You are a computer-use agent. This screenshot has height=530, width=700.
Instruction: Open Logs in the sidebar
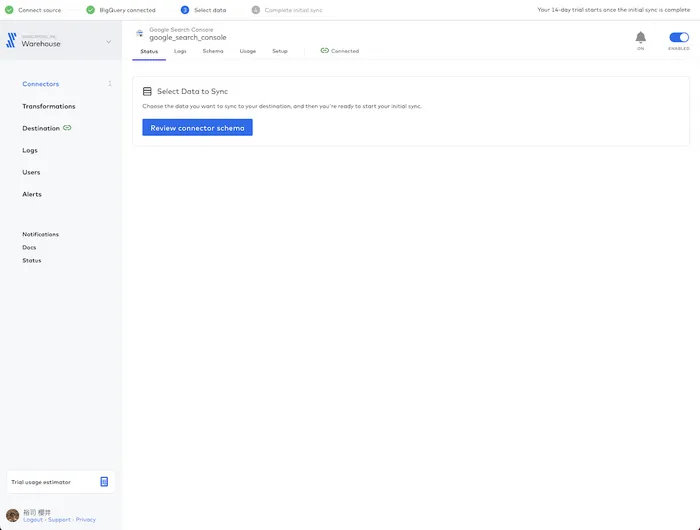click(x=30, y=150)
